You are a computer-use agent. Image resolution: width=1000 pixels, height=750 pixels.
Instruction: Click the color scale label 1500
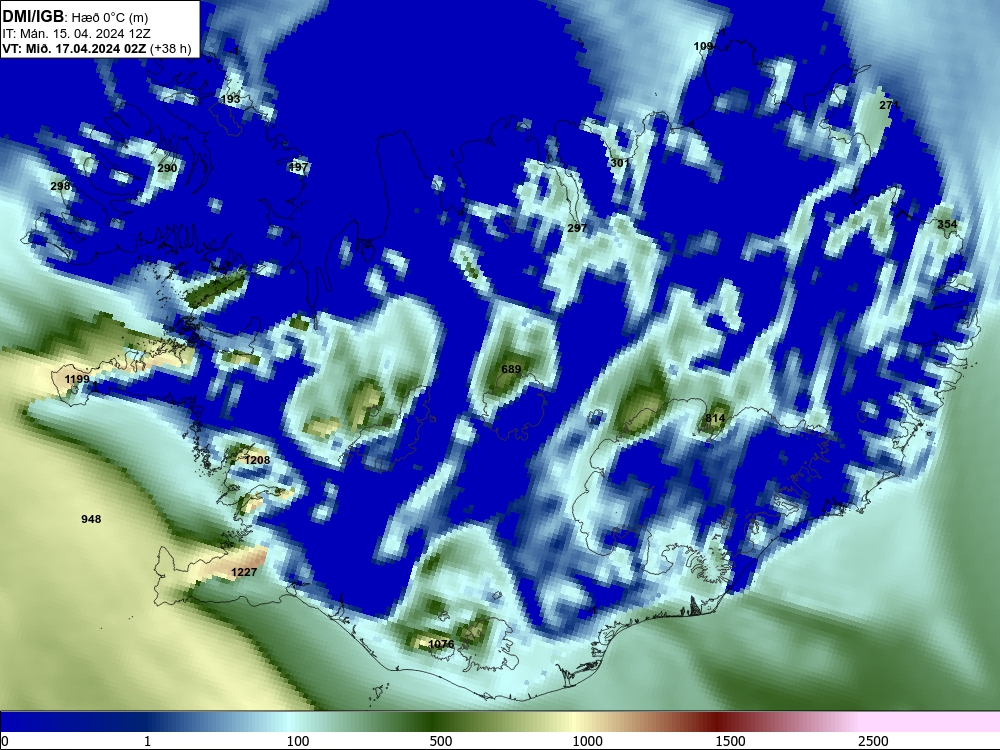(730, 741)
